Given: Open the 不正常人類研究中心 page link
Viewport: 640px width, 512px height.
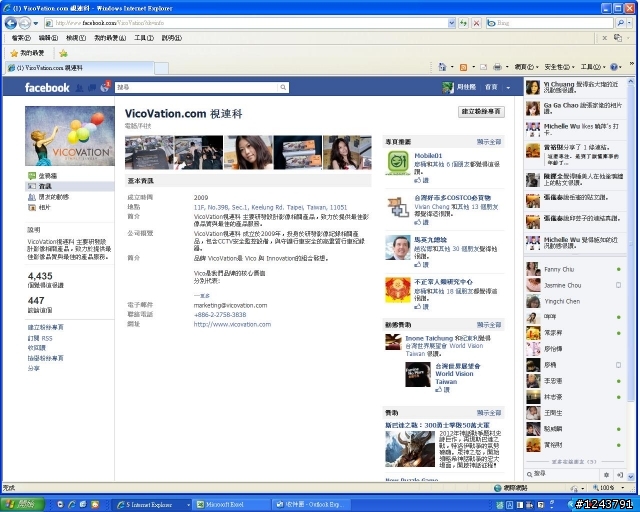Looking at the screenshot, I should [444, 282].
